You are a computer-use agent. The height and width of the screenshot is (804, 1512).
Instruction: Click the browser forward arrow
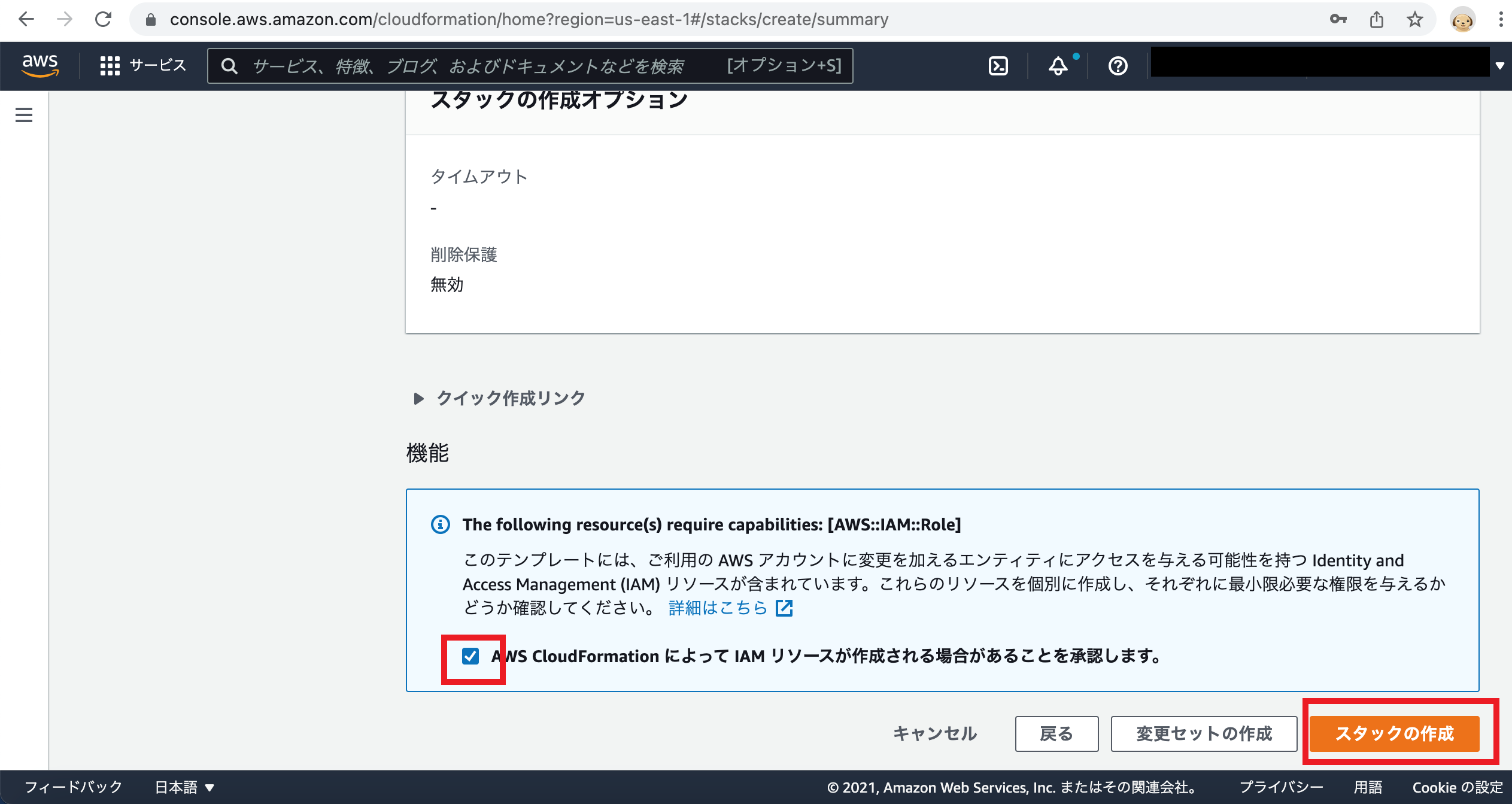[64, 20]
